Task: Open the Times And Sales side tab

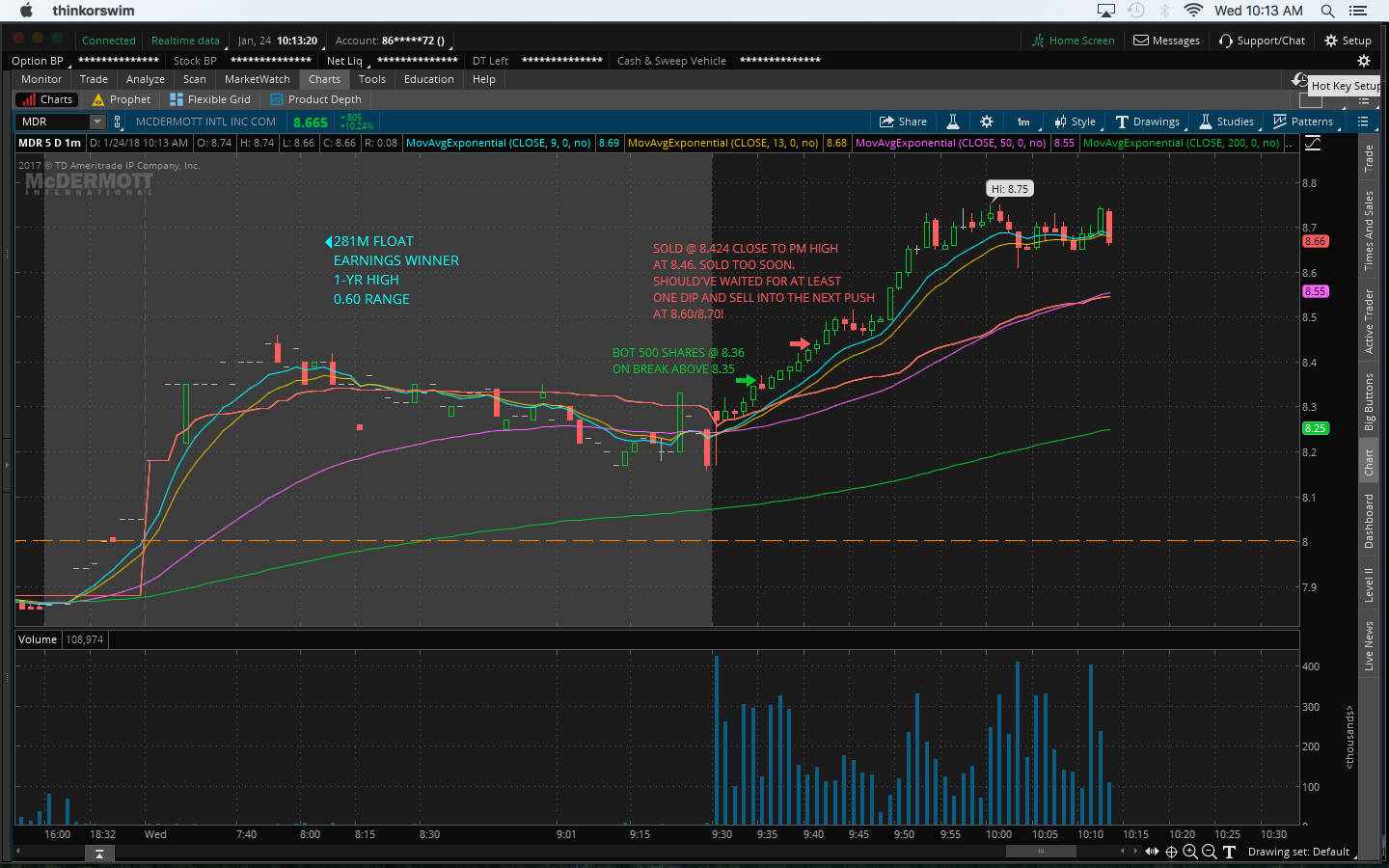Action: point(1369,231)
